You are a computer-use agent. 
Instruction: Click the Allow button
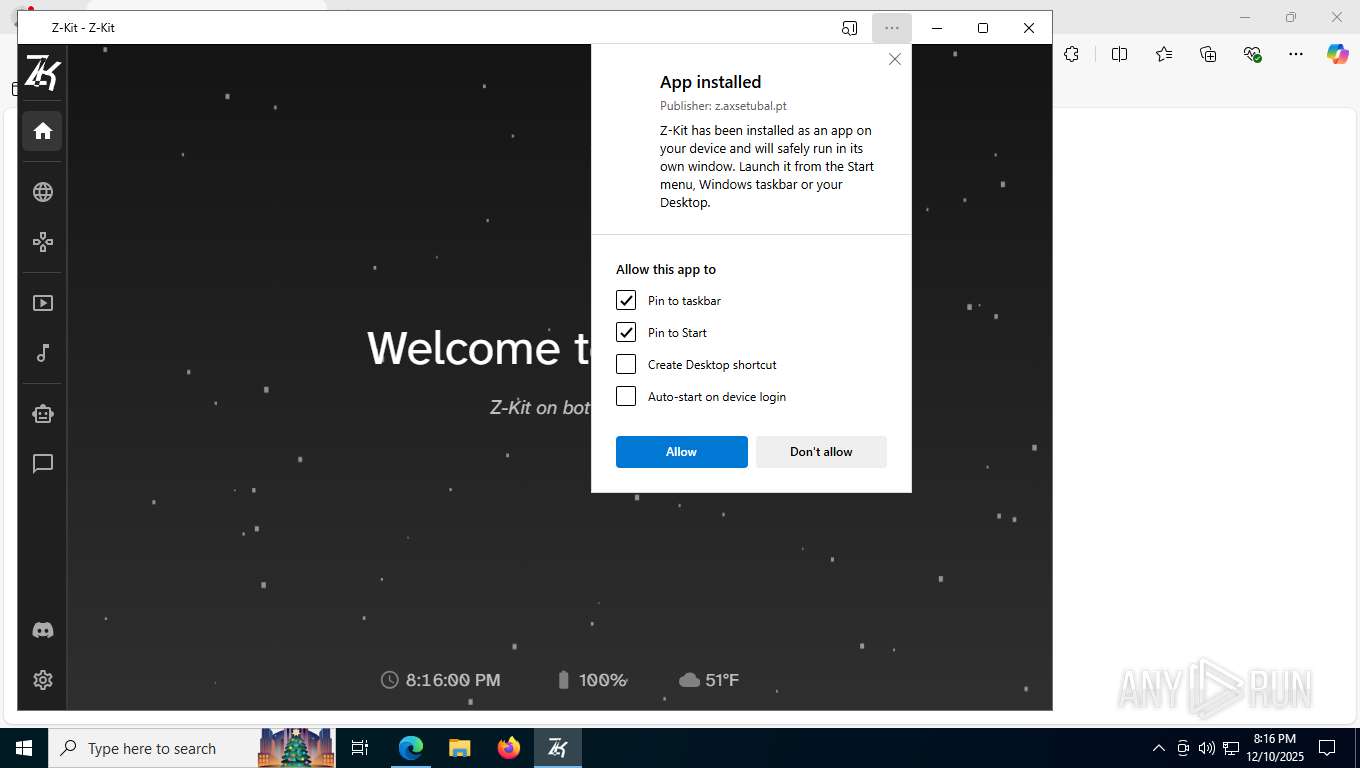682,452
